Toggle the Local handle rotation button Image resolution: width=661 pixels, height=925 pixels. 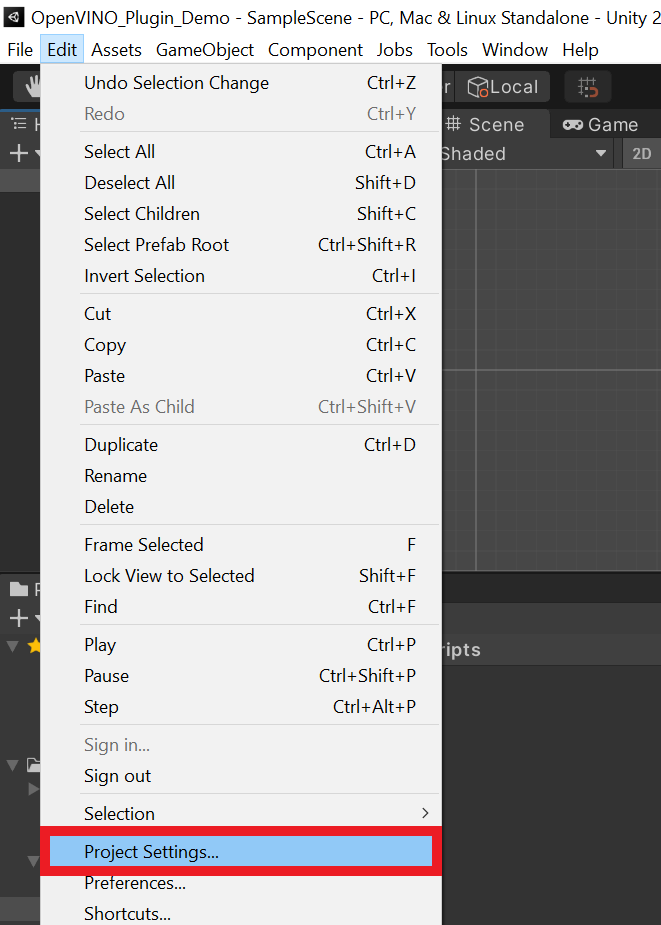click(503, 87)
